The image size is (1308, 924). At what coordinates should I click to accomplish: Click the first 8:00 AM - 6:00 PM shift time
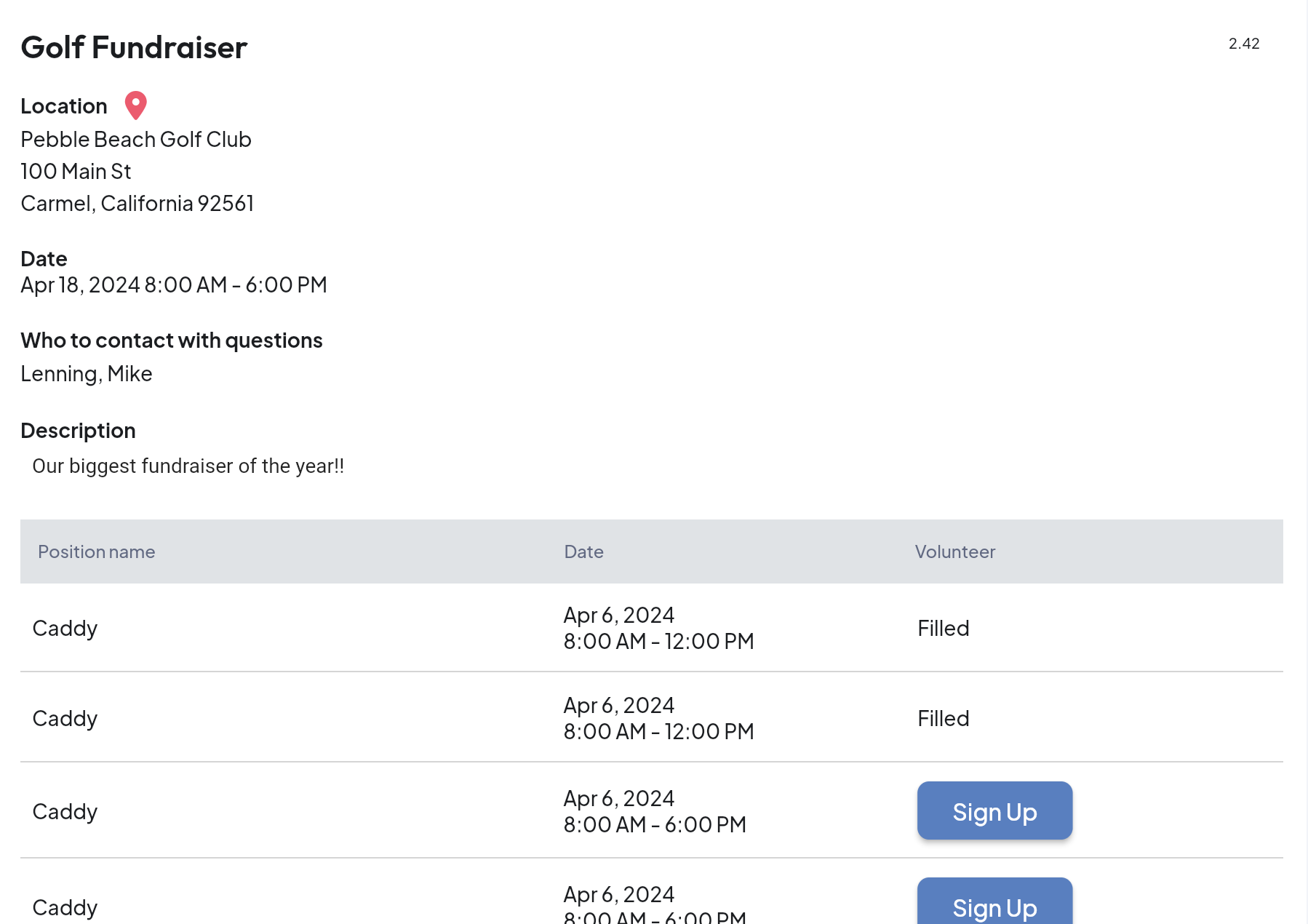pos(655,824)
